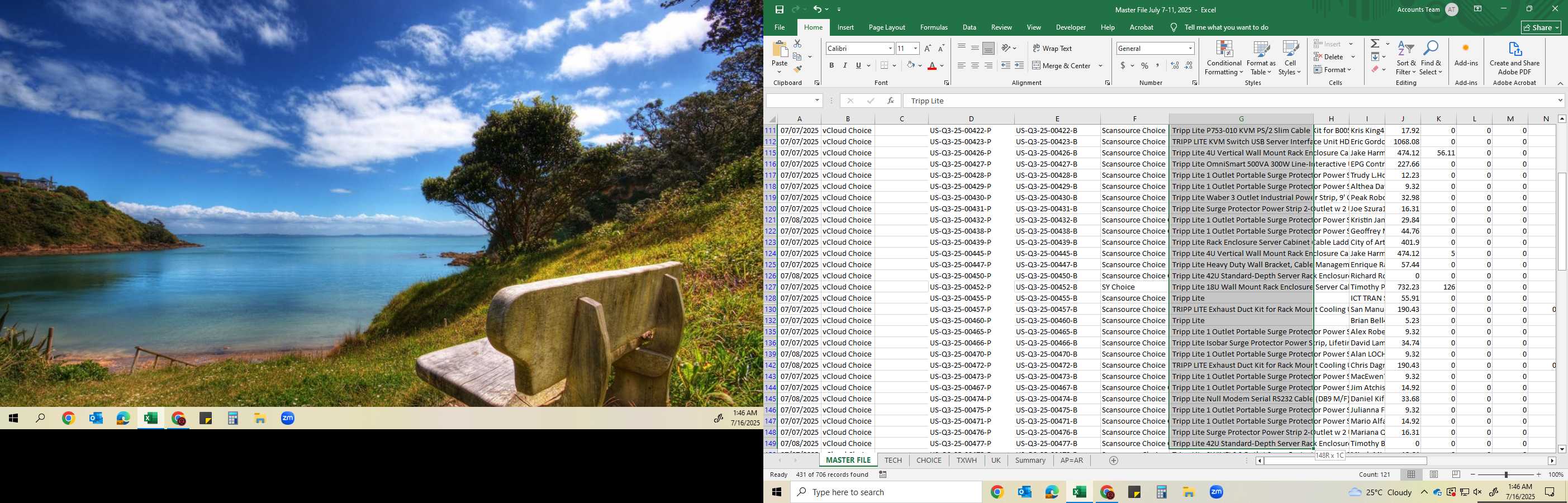Viewport: 1568px width, 503px height.
Task: Click the Orientation text angle icon
Action: [x=1006, y=48]
